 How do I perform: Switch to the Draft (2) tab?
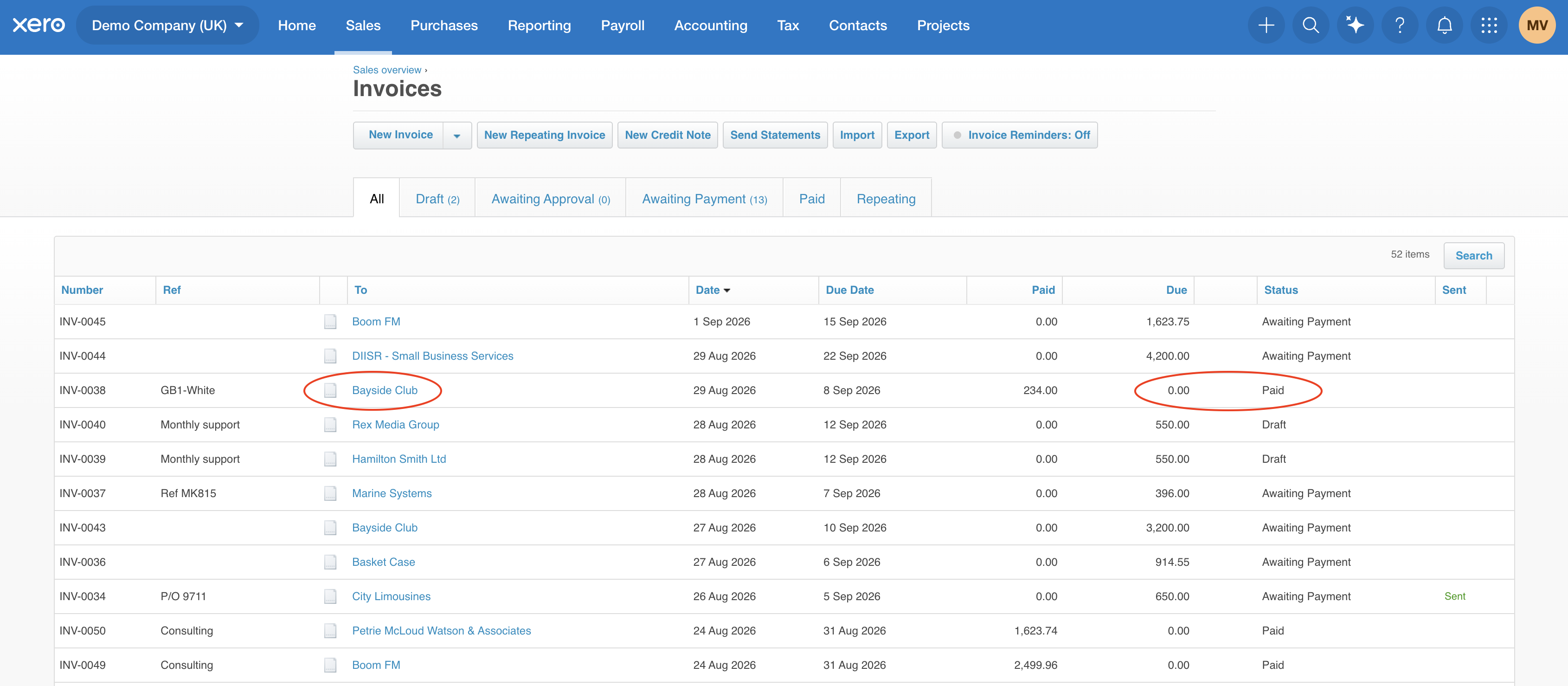click(437, 199)
